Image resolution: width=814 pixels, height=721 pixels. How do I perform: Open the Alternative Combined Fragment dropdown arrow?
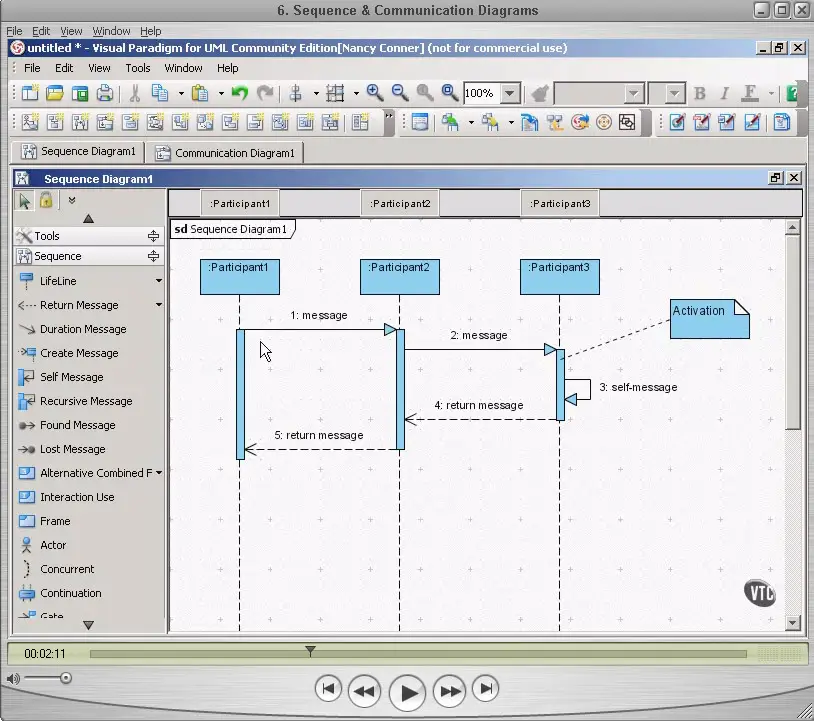pyautogui.click(x=159, y=473)
